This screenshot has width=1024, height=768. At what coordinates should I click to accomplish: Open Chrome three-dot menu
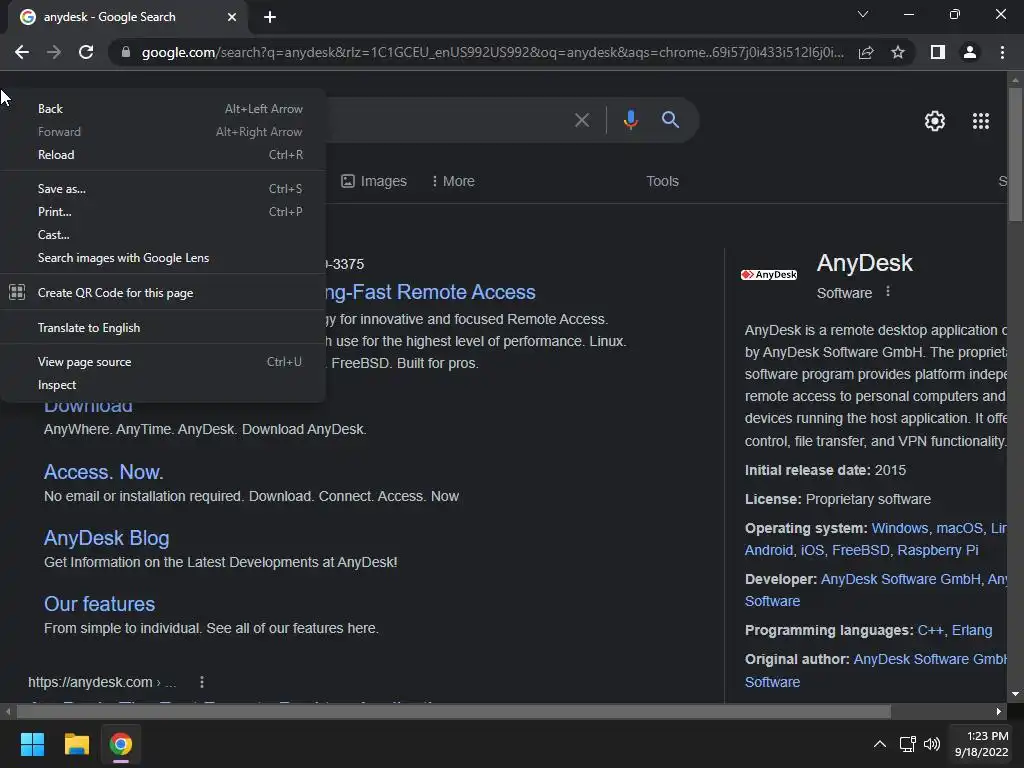1002,52
